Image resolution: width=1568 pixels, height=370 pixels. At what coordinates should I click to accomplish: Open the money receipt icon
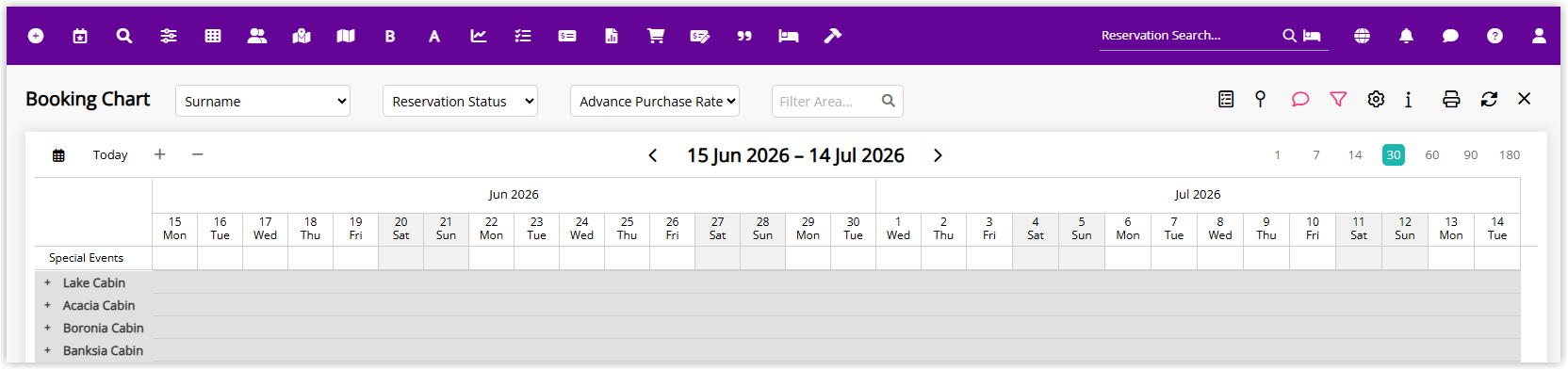567,36
